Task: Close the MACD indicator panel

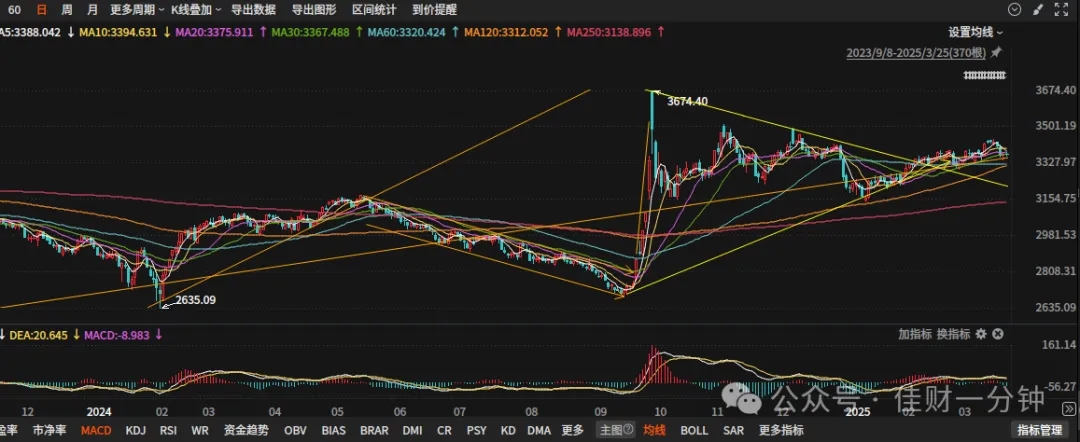Action: point(998,334)
